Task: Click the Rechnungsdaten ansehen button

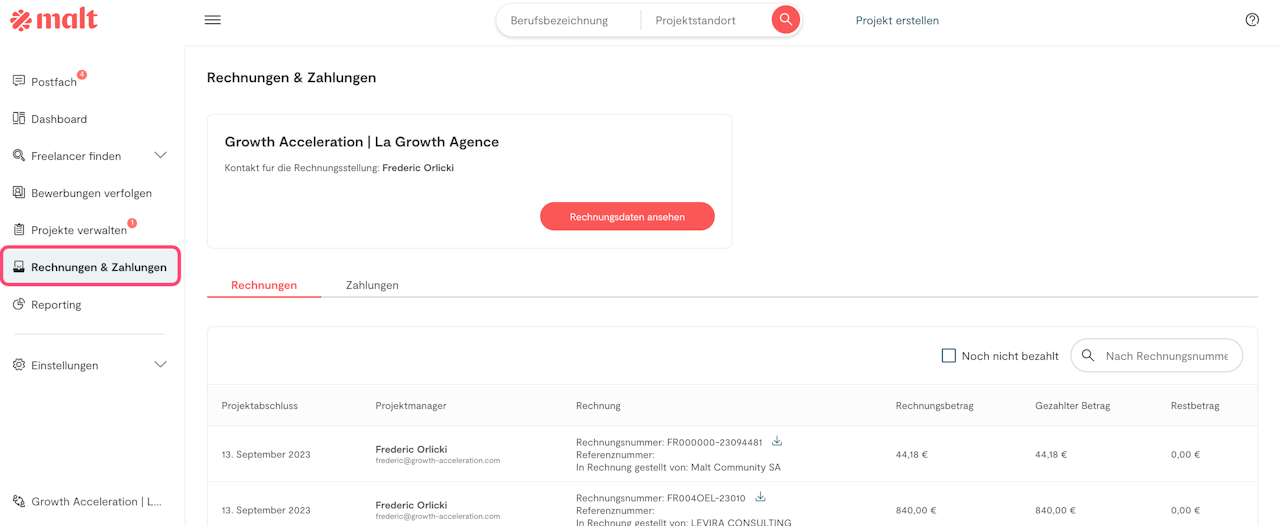Action: click(x=627, y=216)
